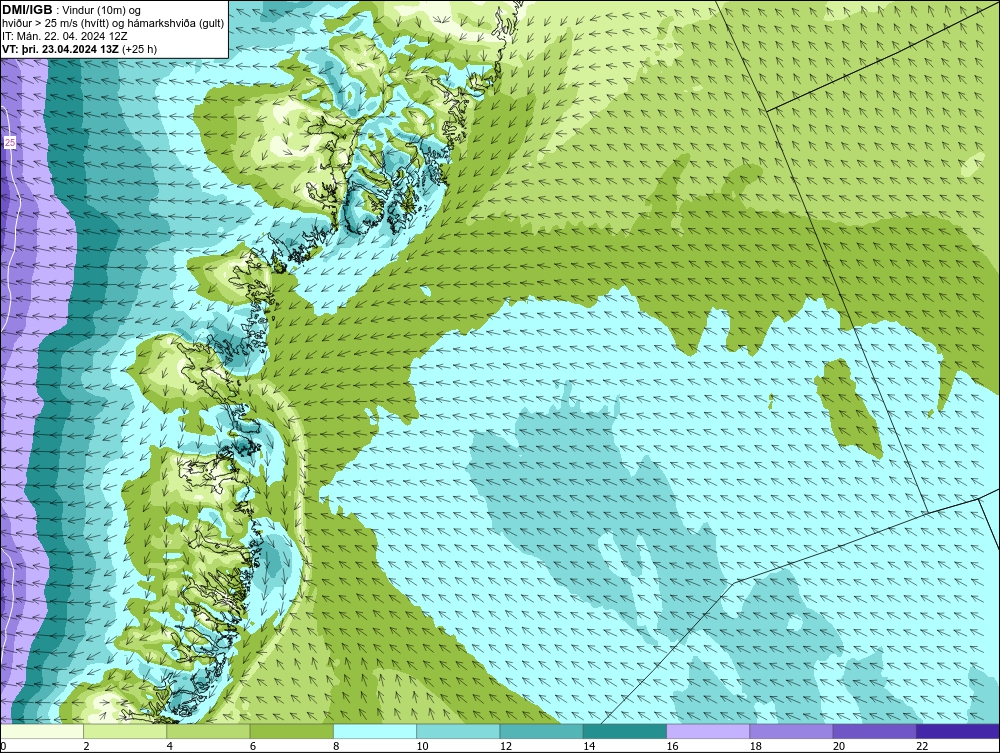Click the 'IT: Mán. 22. 04. 2024 12Z' line
The image size is (1000, 753).
click(x=64, y=36)
